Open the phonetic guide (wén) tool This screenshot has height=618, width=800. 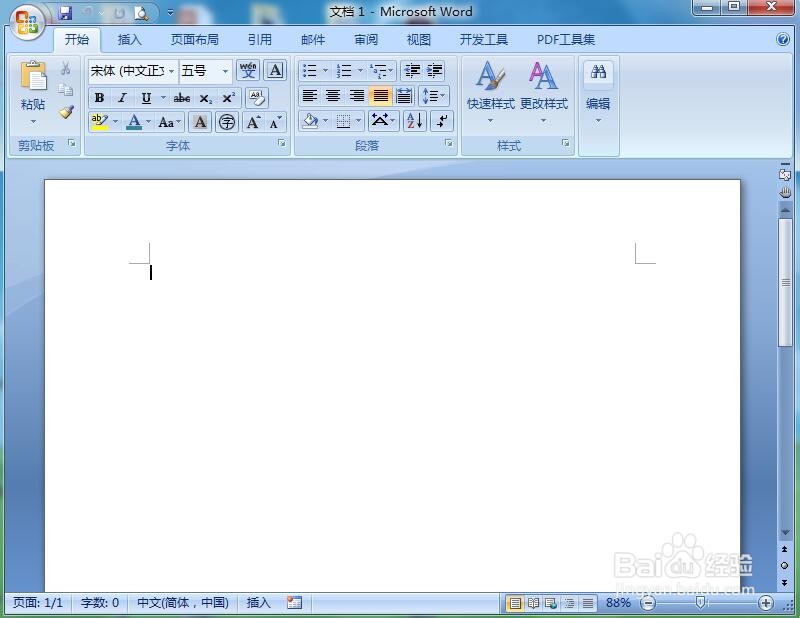pos(248,70)
